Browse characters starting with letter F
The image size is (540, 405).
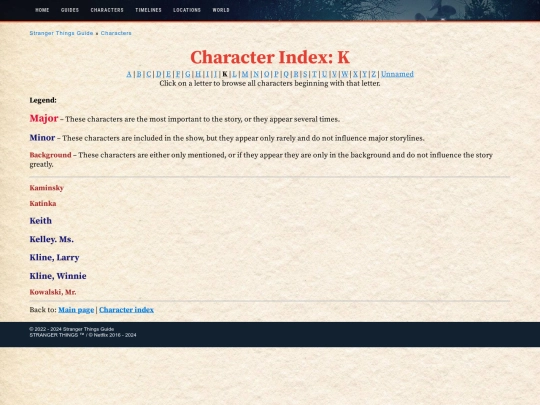(x=178, y=74)
